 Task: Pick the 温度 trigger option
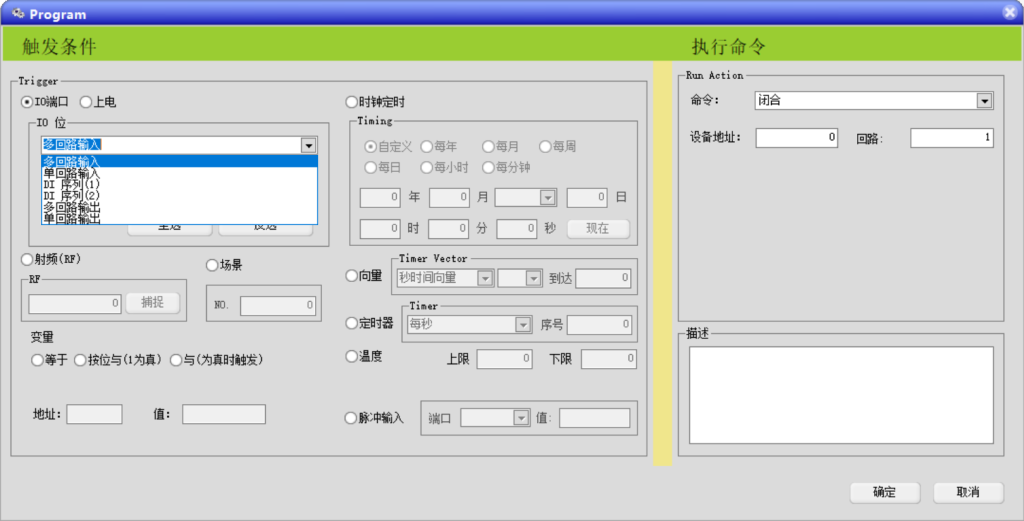pyautogui.click(x=351, y=356)
